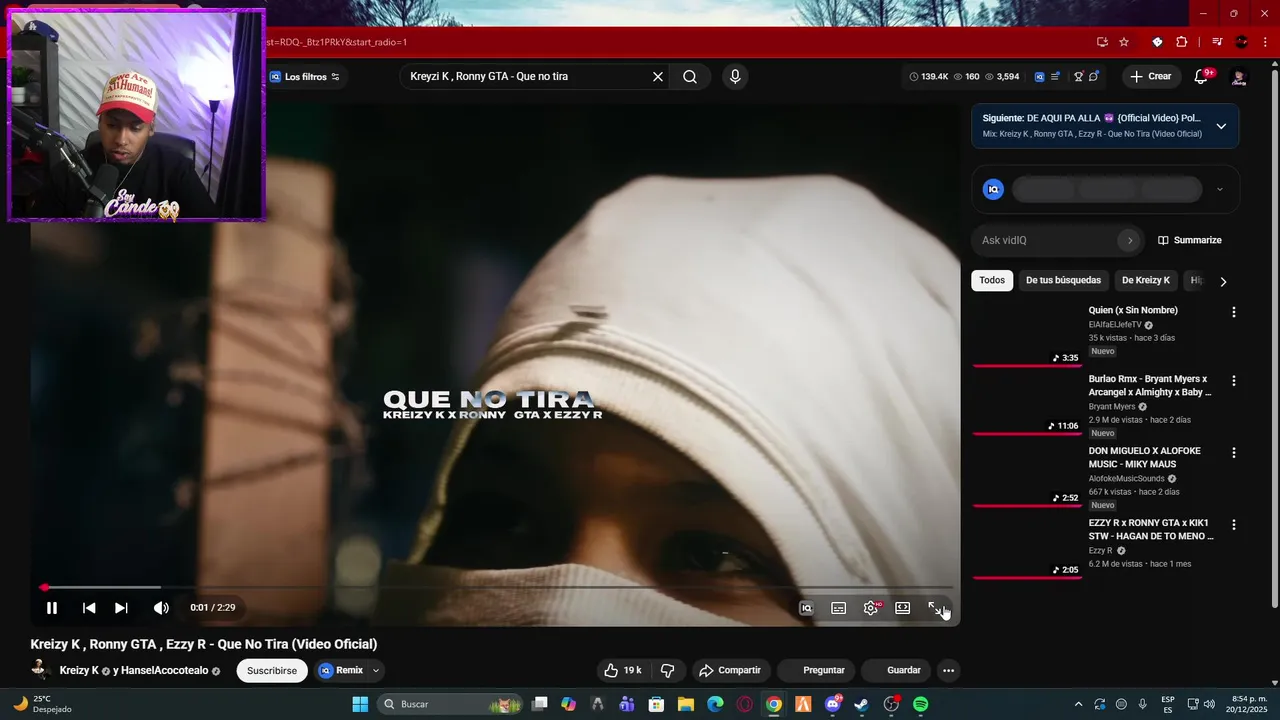Skip to the next video
This screenshot has height=720, width=1280.
121,608
